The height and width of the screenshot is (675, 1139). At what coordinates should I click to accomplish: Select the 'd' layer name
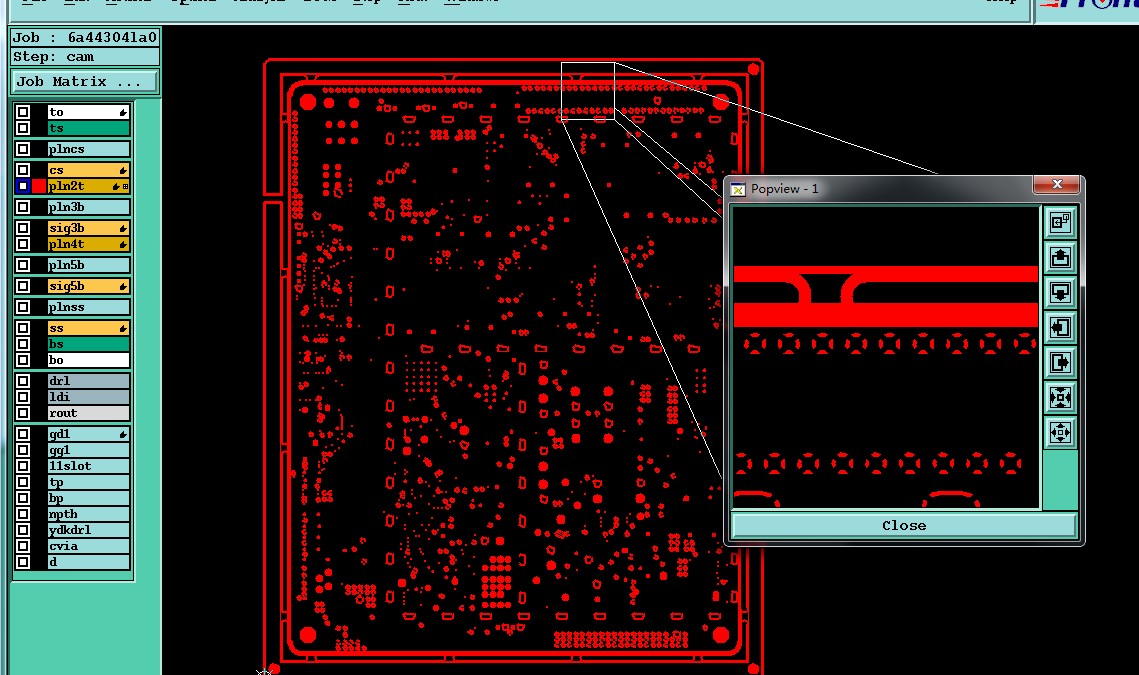point(89,562)
